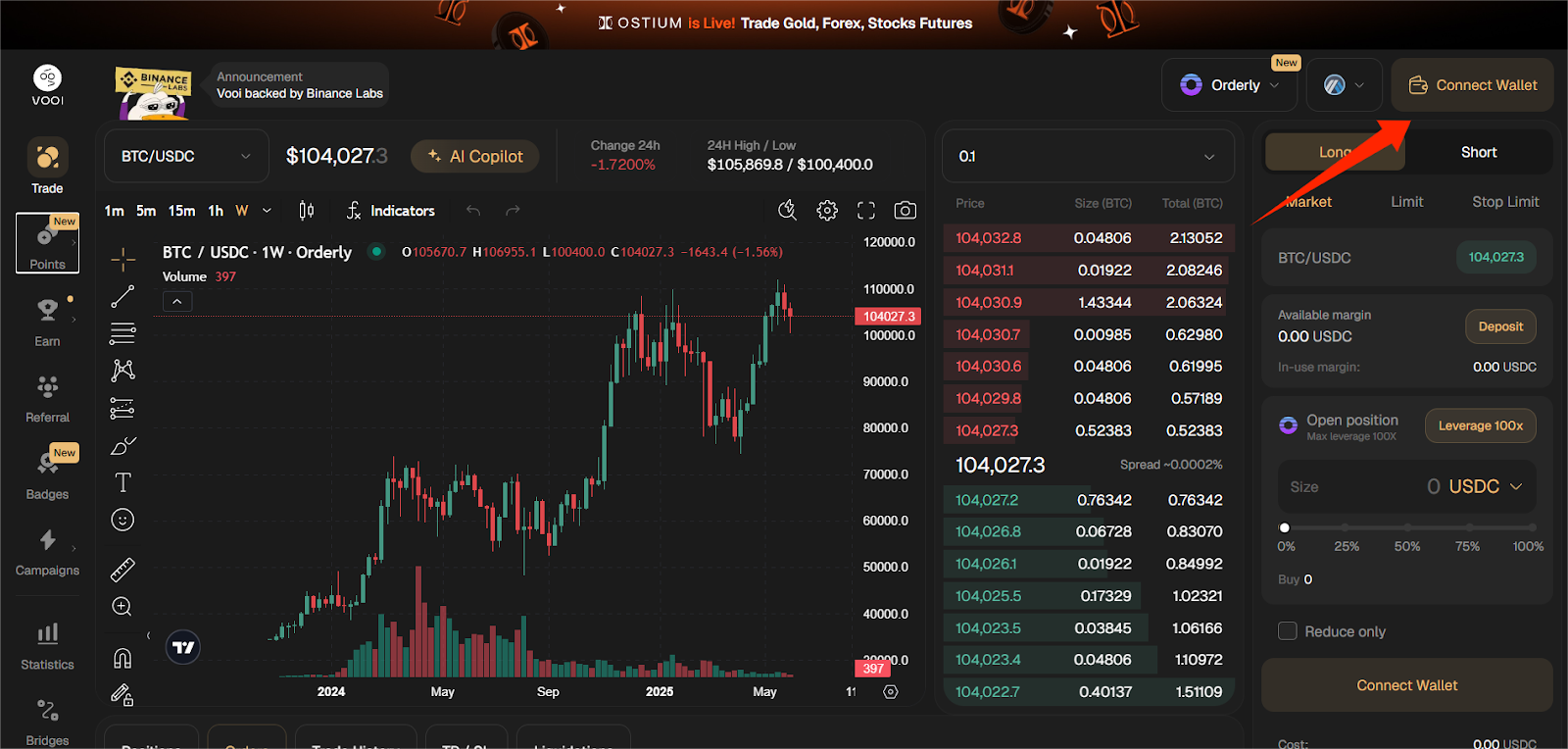Select the zoom in tool
This screenshot has height=749, width=1568.
coord(122,607)
